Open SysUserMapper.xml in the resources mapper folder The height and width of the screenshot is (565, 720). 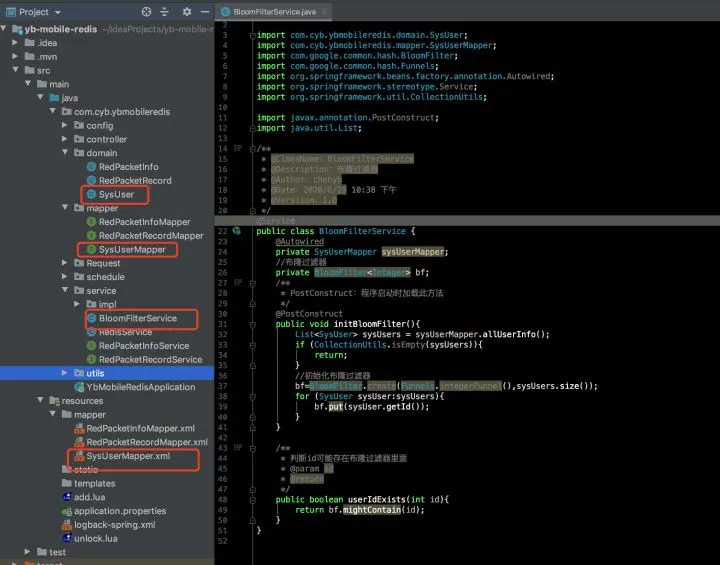click(128, 456)
